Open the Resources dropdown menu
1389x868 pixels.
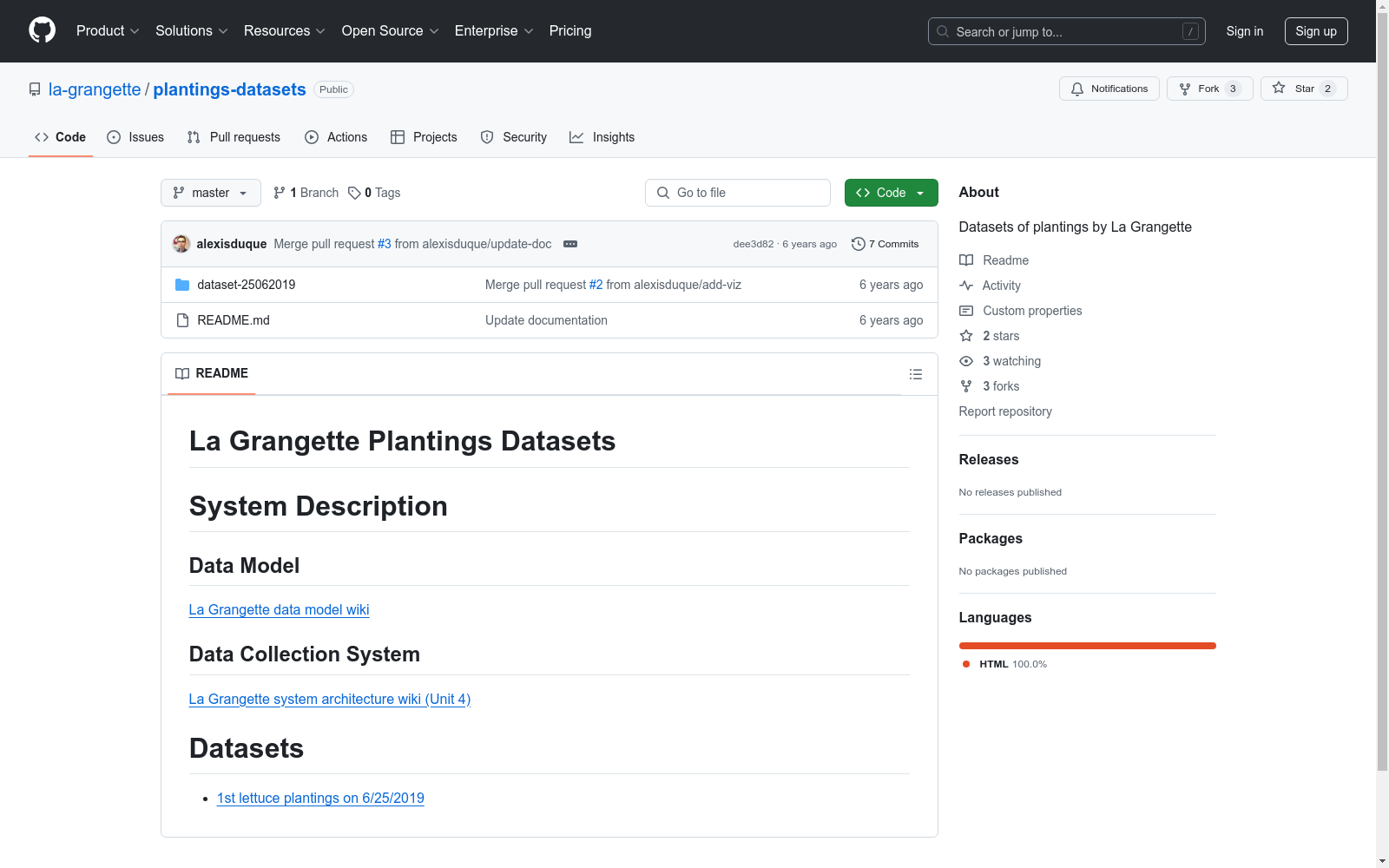(x=285, y=31)
